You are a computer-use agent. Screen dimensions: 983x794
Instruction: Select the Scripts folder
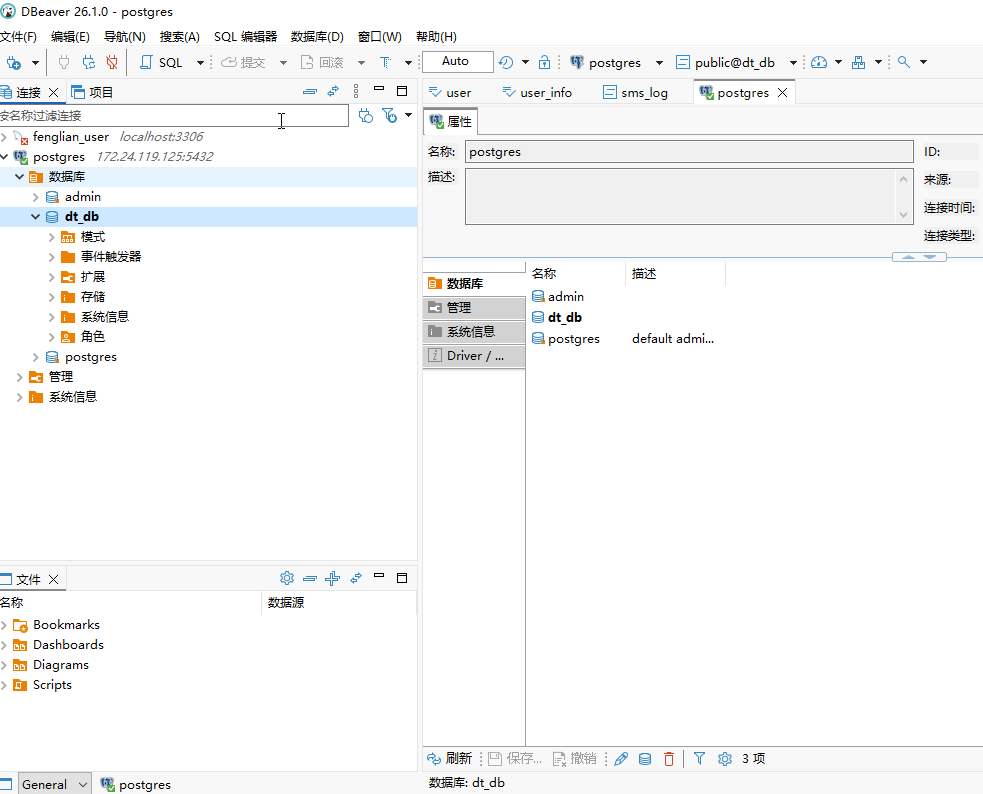click(52, 685)
